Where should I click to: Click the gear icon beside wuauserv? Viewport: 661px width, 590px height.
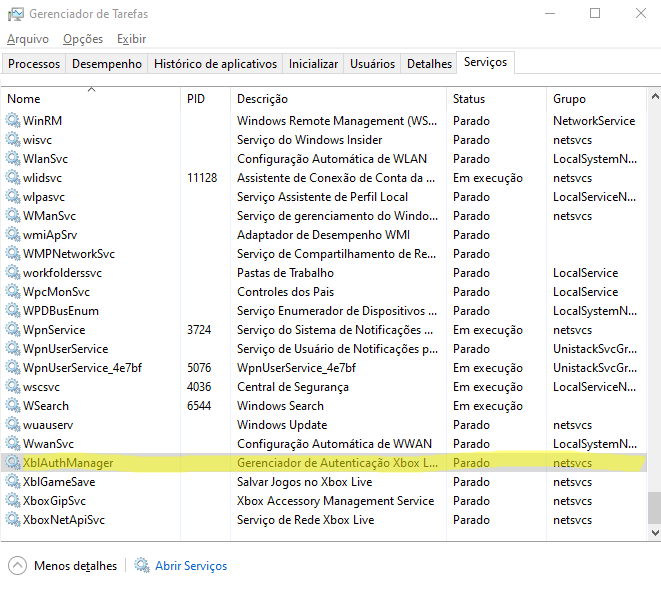13,424
